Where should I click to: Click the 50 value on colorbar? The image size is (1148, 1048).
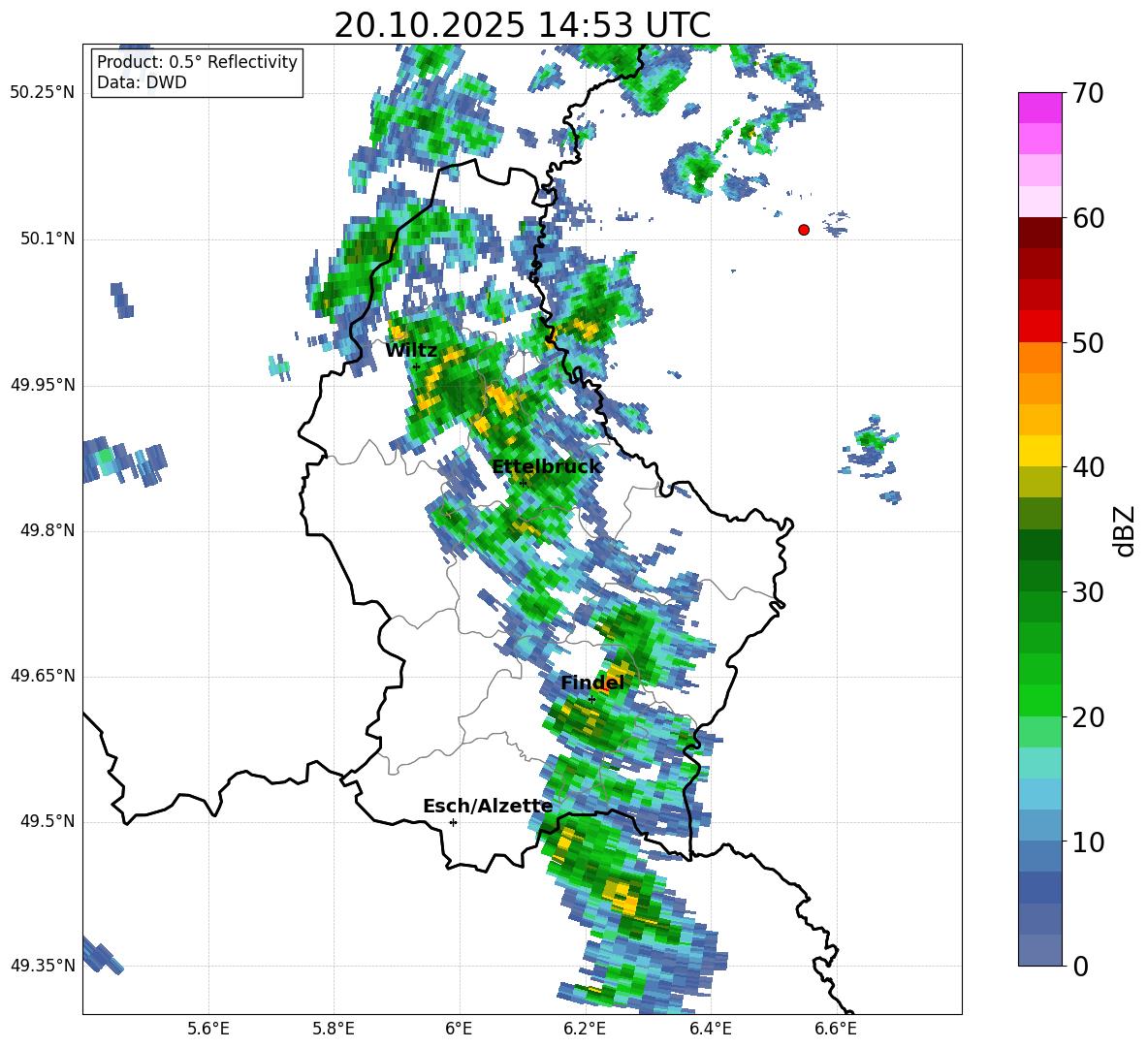point(1088,342)
